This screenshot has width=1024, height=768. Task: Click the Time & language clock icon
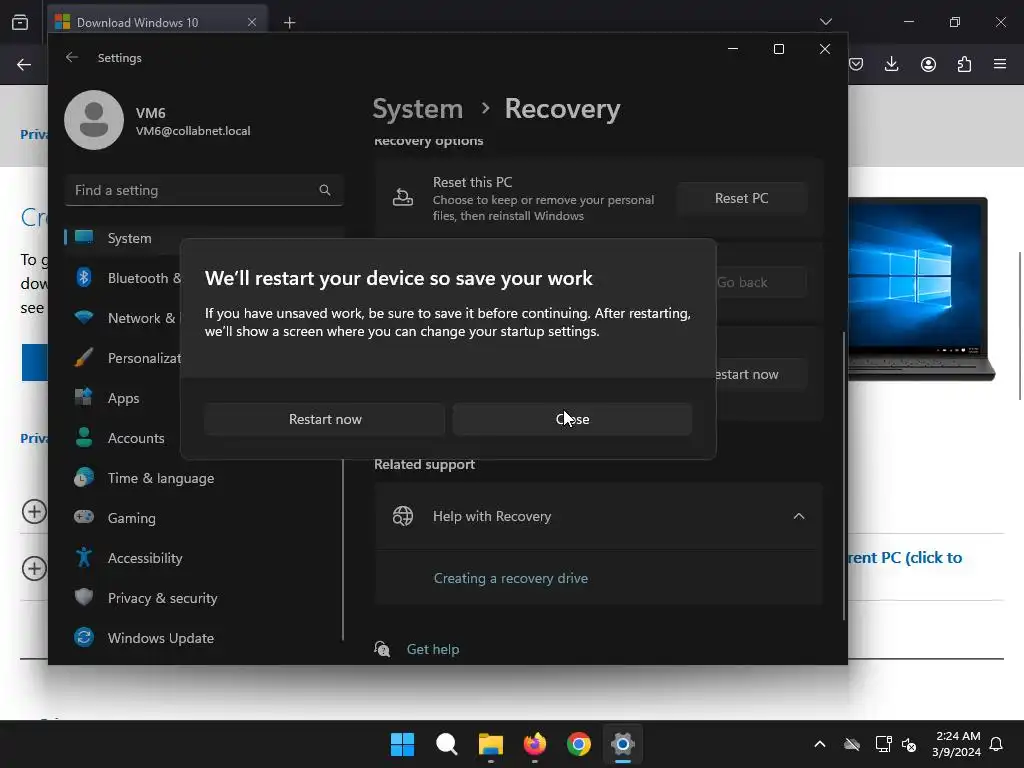coord(84,477)
